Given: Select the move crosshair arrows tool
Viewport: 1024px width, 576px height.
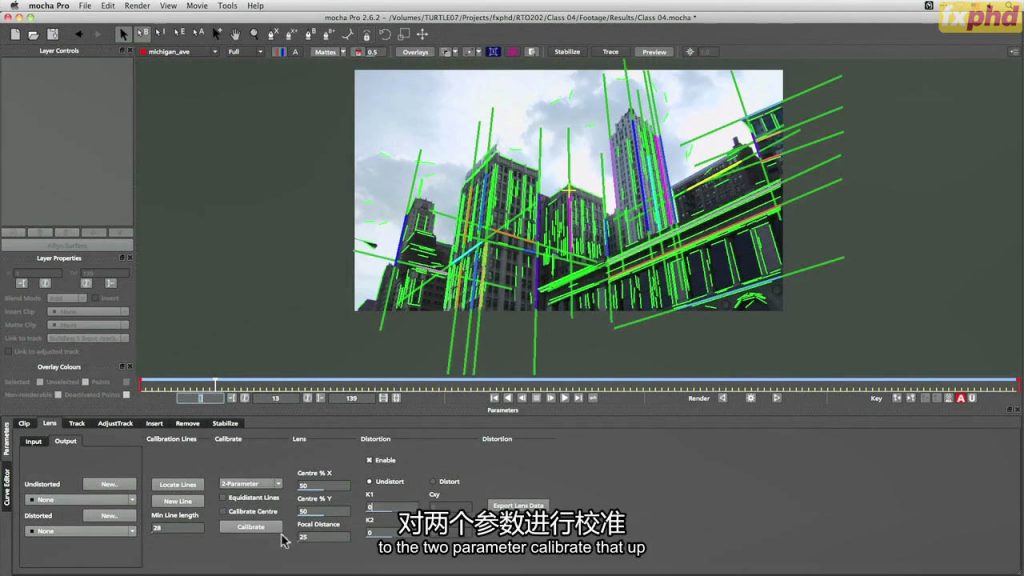Looking at the screenshot, I should click(422, 34).
